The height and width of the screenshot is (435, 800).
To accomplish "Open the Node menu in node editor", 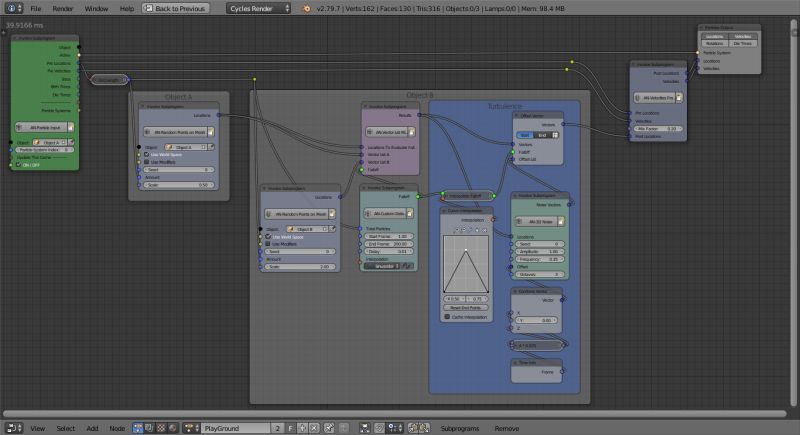I will click(x=117, y=428).
